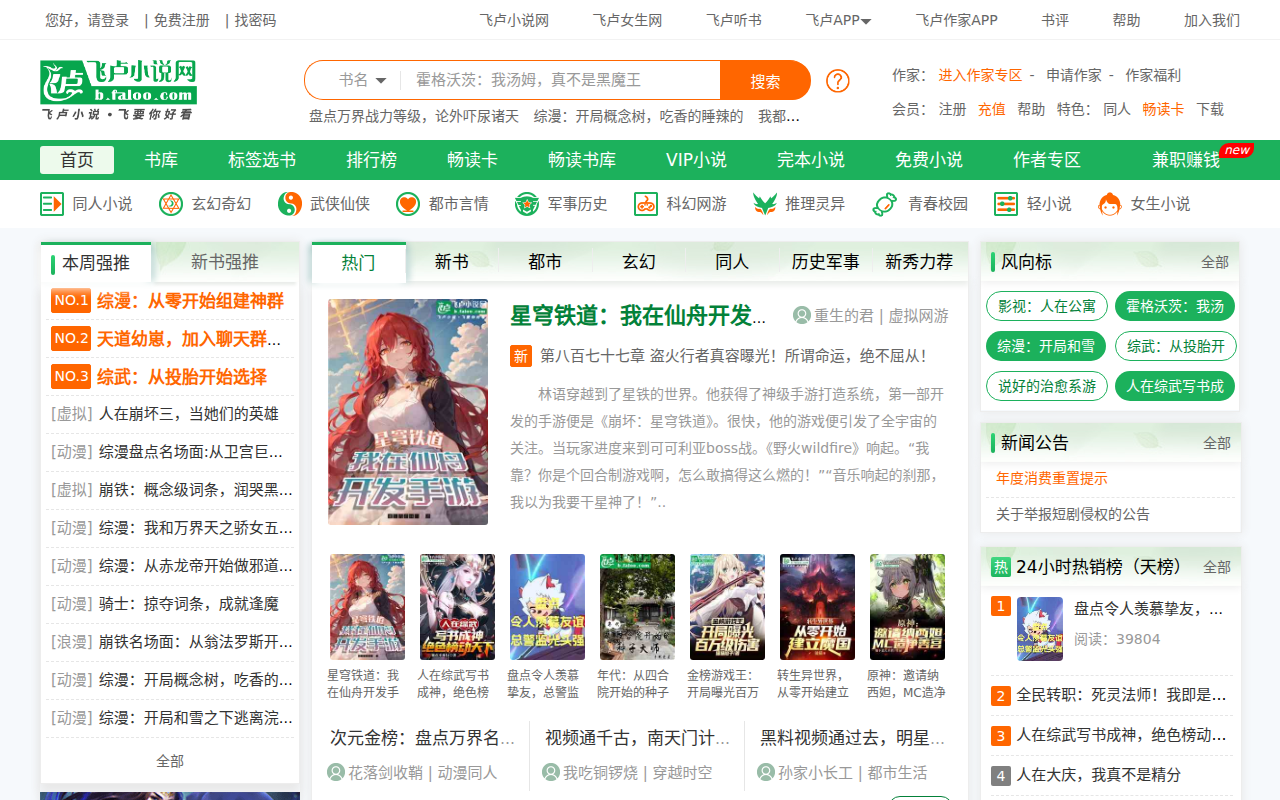Open NO.2 天道幼崽，加入聊天群
1280x800 pixels.
tap(188, 339)
